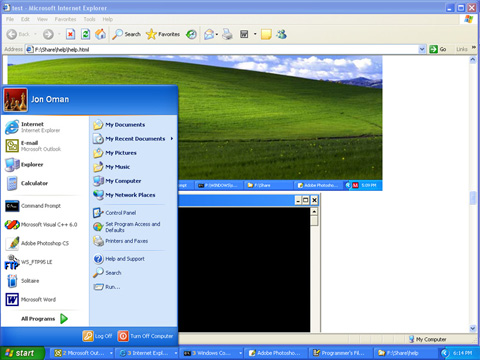
Task: Expand the Edit button dropdown arrow
Action: (x=255, y=34)
